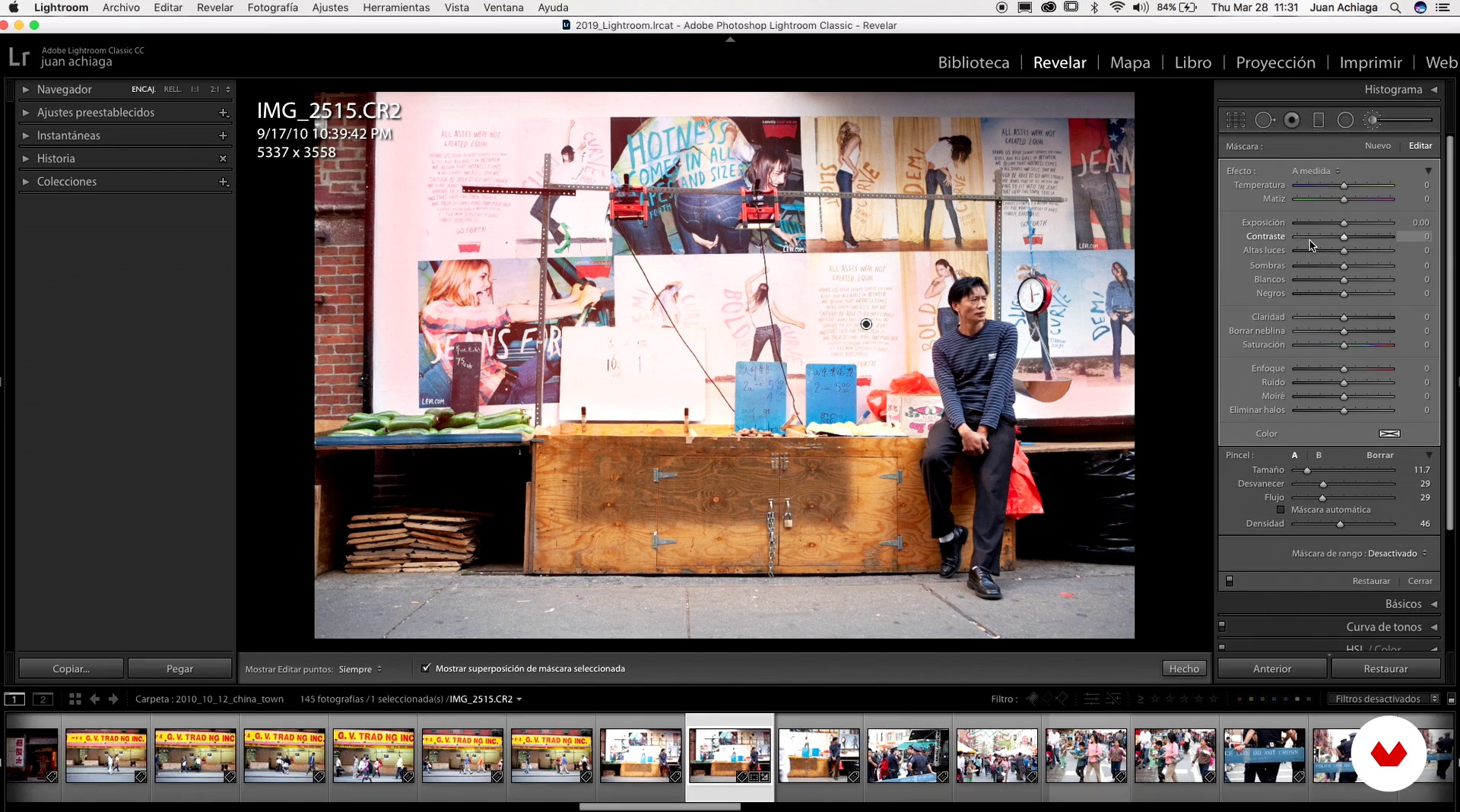
Task: Filter by rejected flag status
Action: [x=1062, y=699]
